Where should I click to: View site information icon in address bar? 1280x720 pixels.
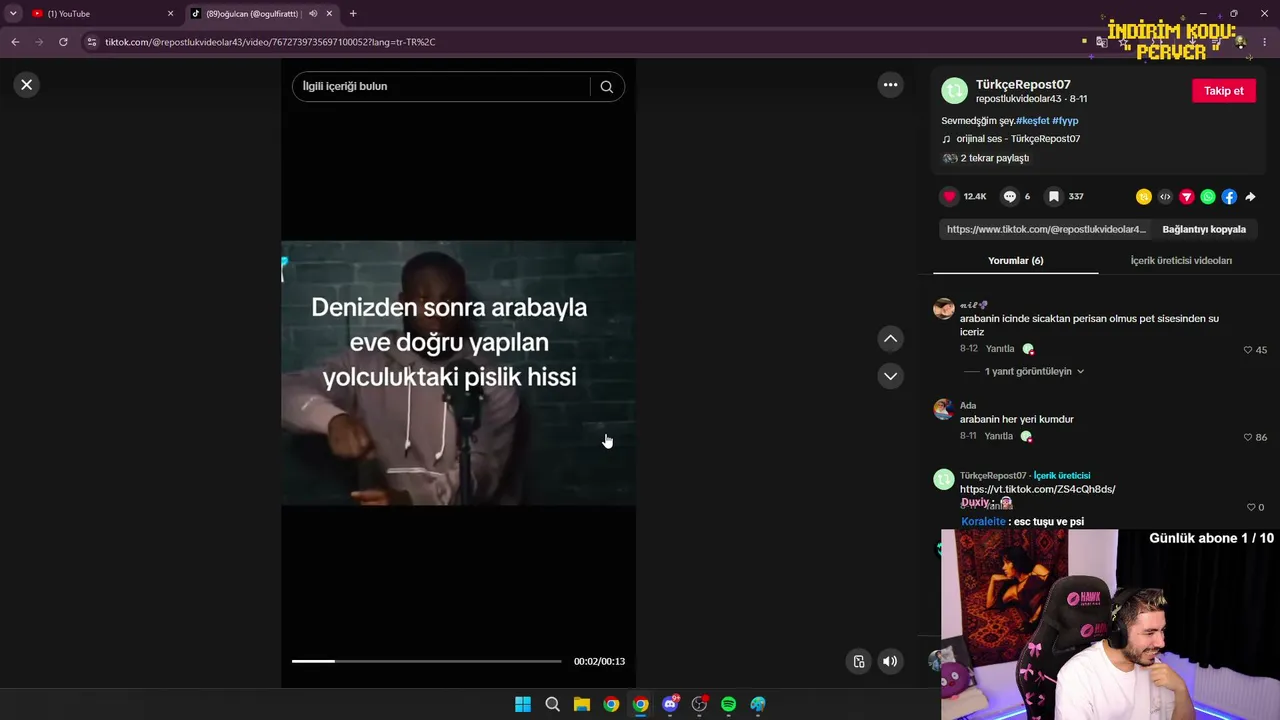pos(92,42)
